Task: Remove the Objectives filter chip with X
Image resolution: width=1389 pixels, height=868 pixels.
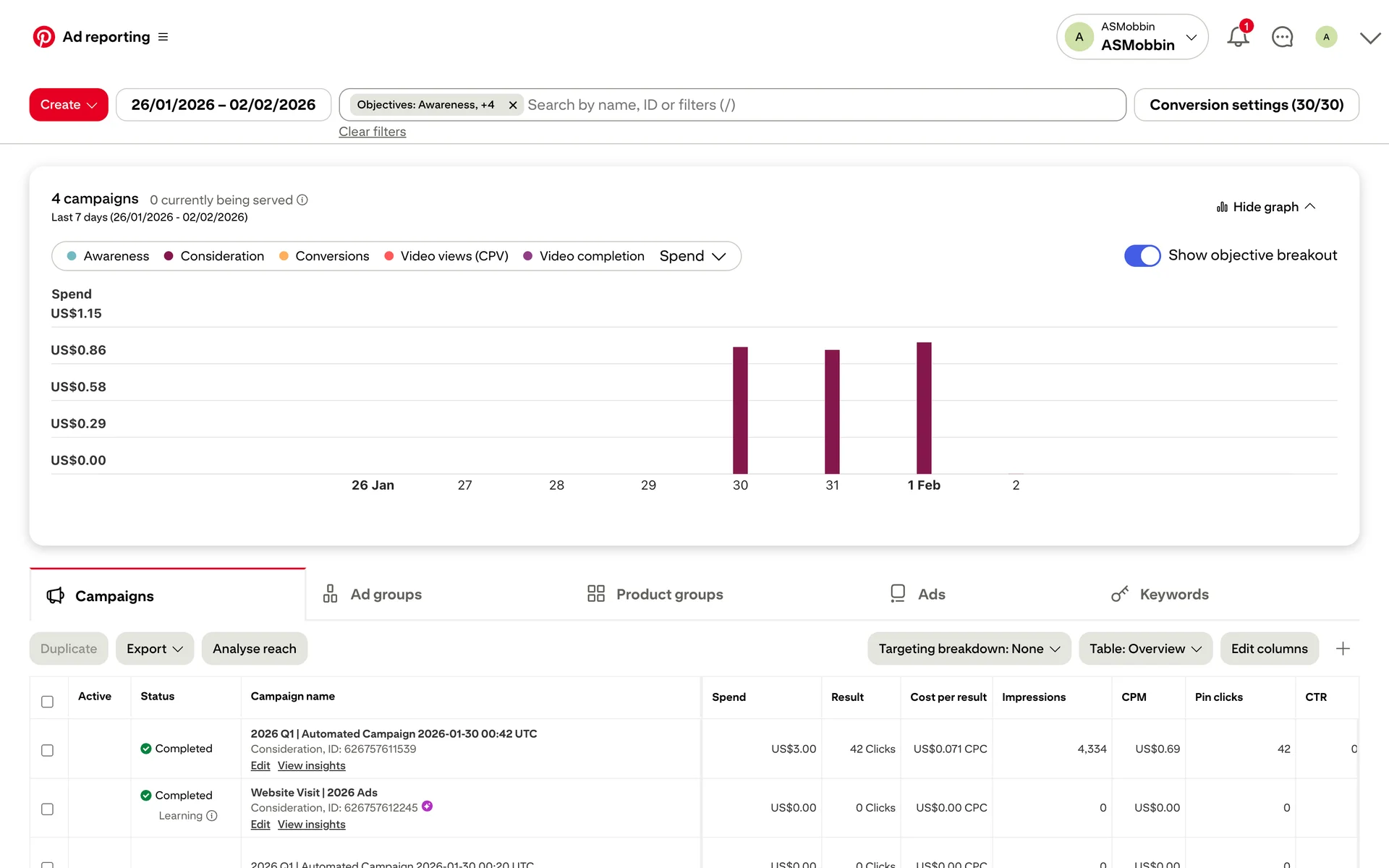Action: 513,105
